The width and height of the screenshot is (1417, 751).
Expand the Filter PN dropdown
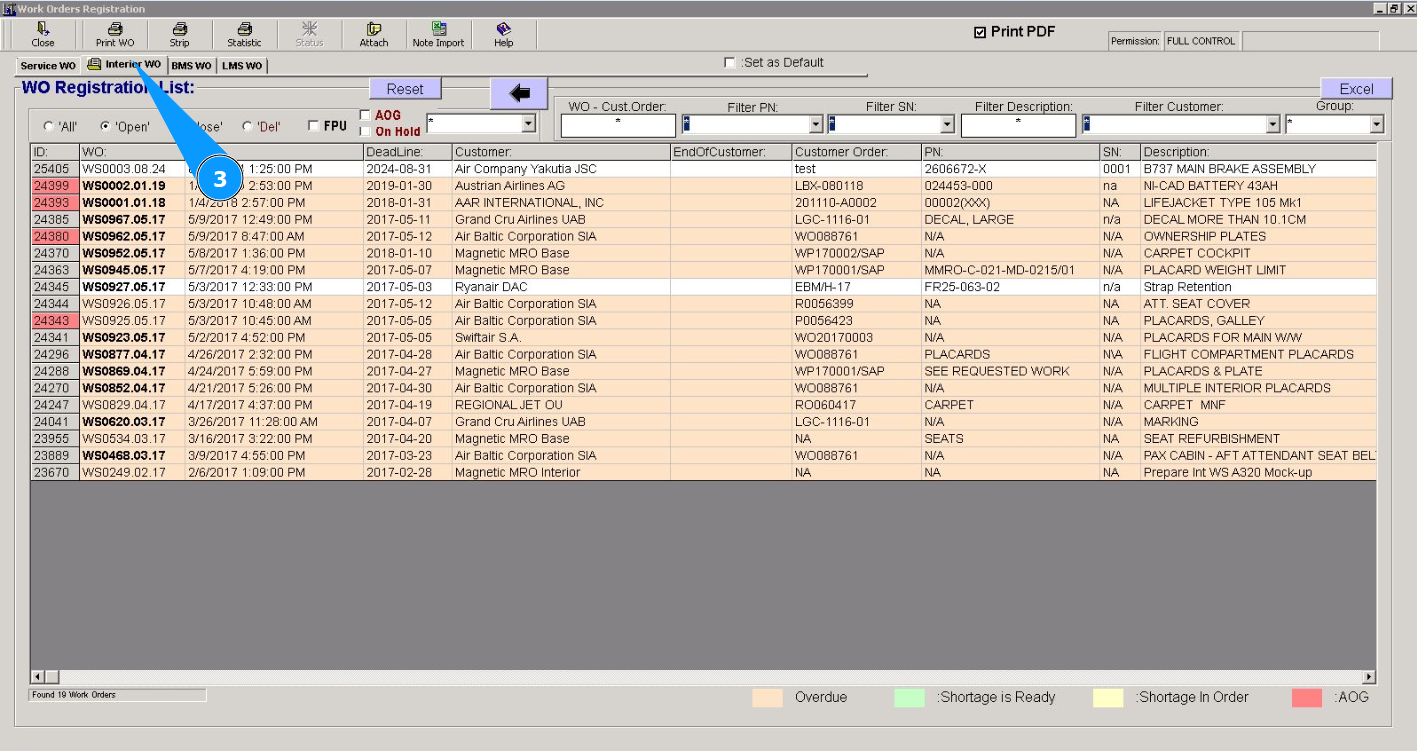(x=816, y=125)
